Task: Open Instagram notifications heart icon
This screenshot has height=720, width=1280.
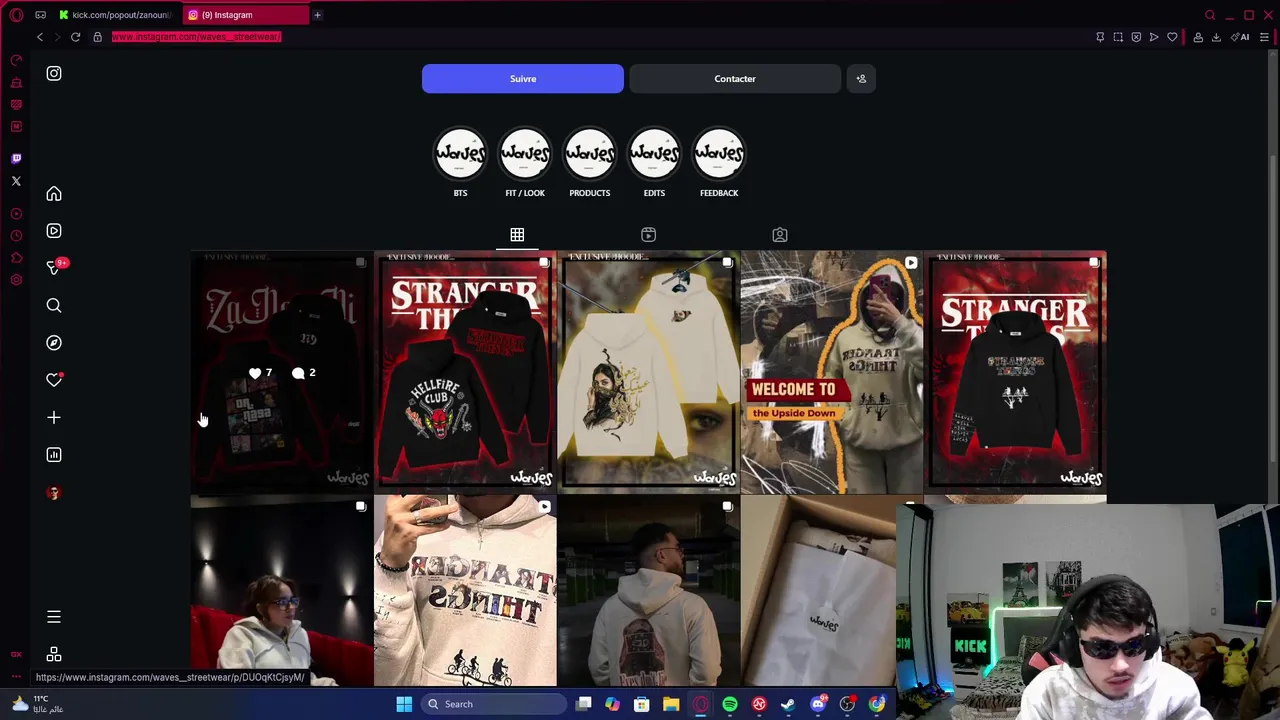Action: [x=54, y=380]
